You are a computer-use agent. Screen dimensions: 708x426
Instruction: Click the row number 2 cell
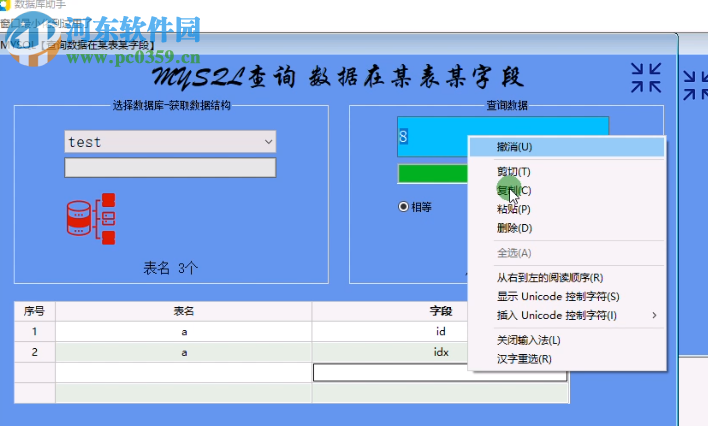(x=34, y=352)
